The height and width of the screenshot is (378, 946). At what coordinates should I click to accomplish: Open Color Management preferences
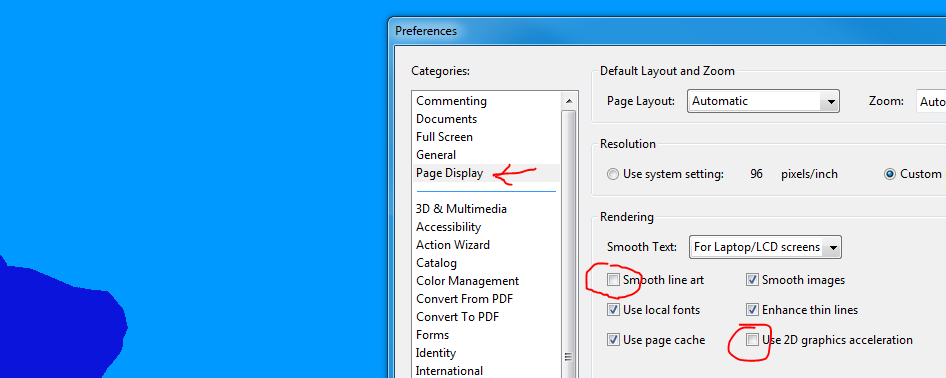coord(468,281)
